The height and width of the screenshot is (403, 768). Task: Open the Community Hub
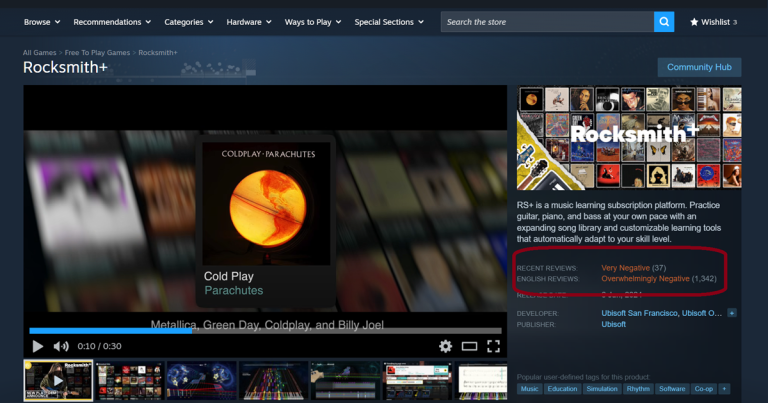[699, 67]
